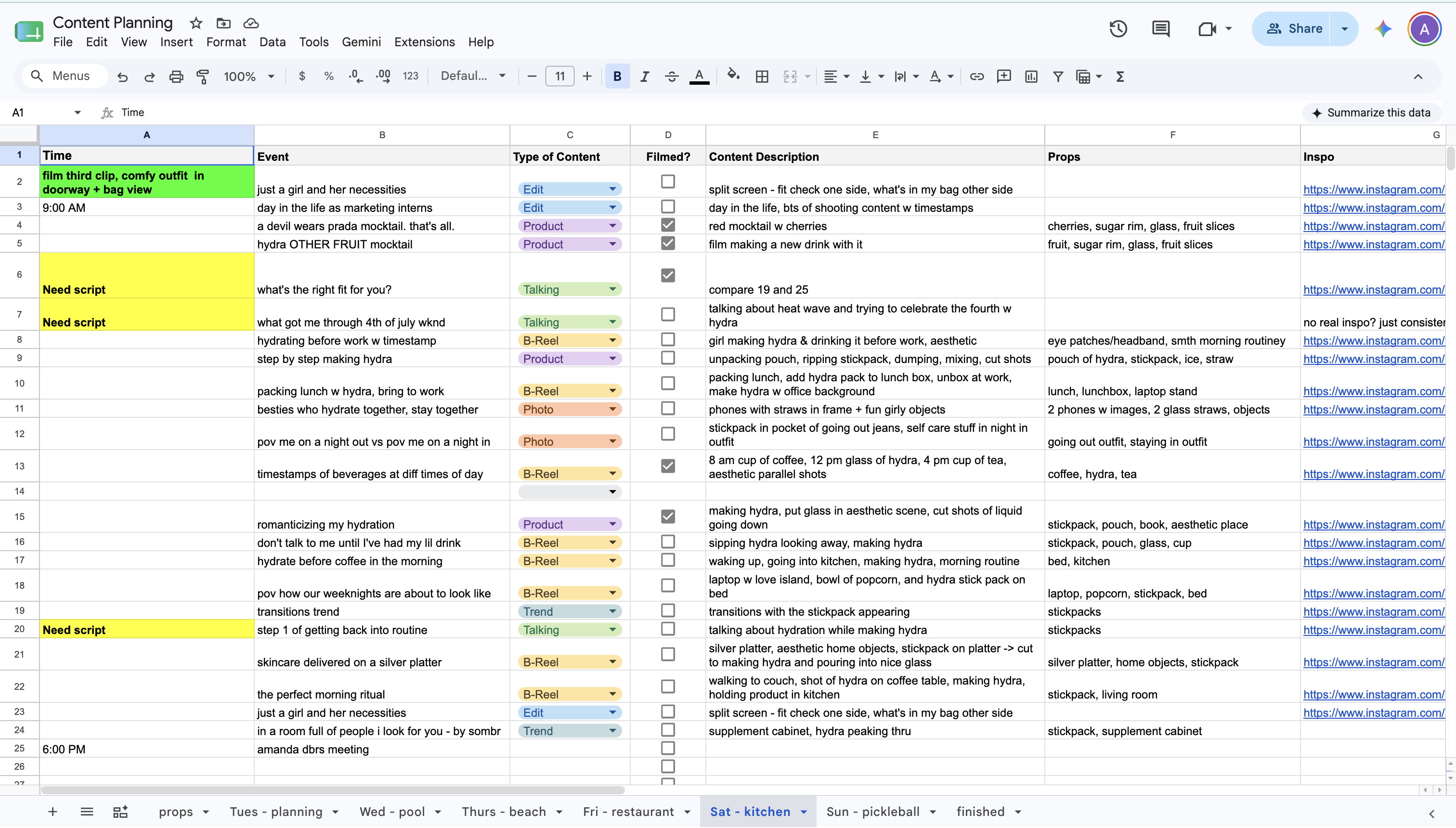Start a Meet call with the camera icon
Image resolution: width=1456 pixels, height=828 pixels.
[1208, 28]
